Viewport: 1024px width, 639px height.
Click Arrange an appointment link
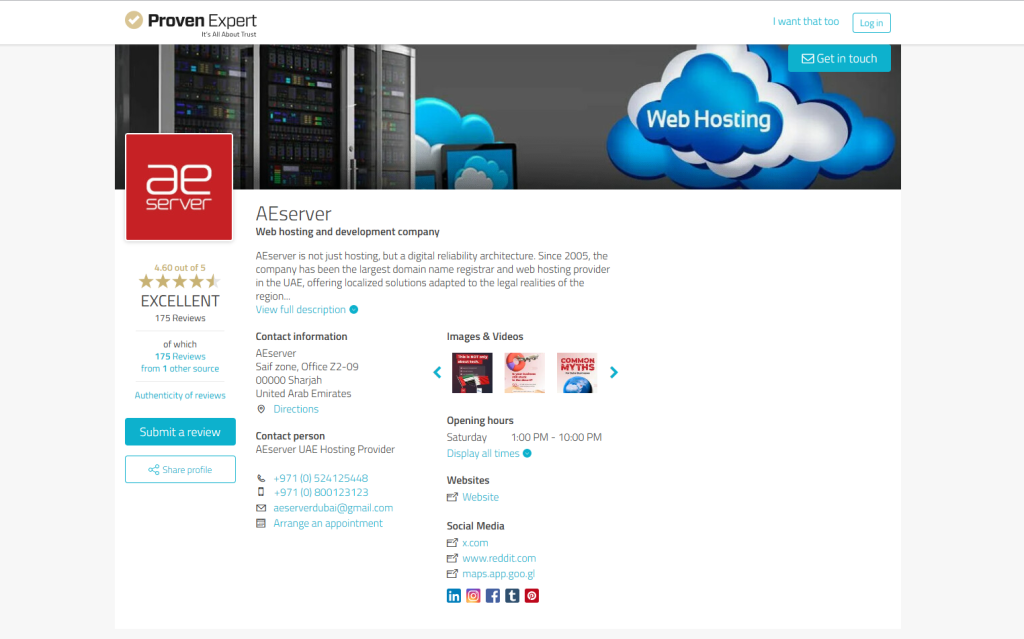[328, 523]
